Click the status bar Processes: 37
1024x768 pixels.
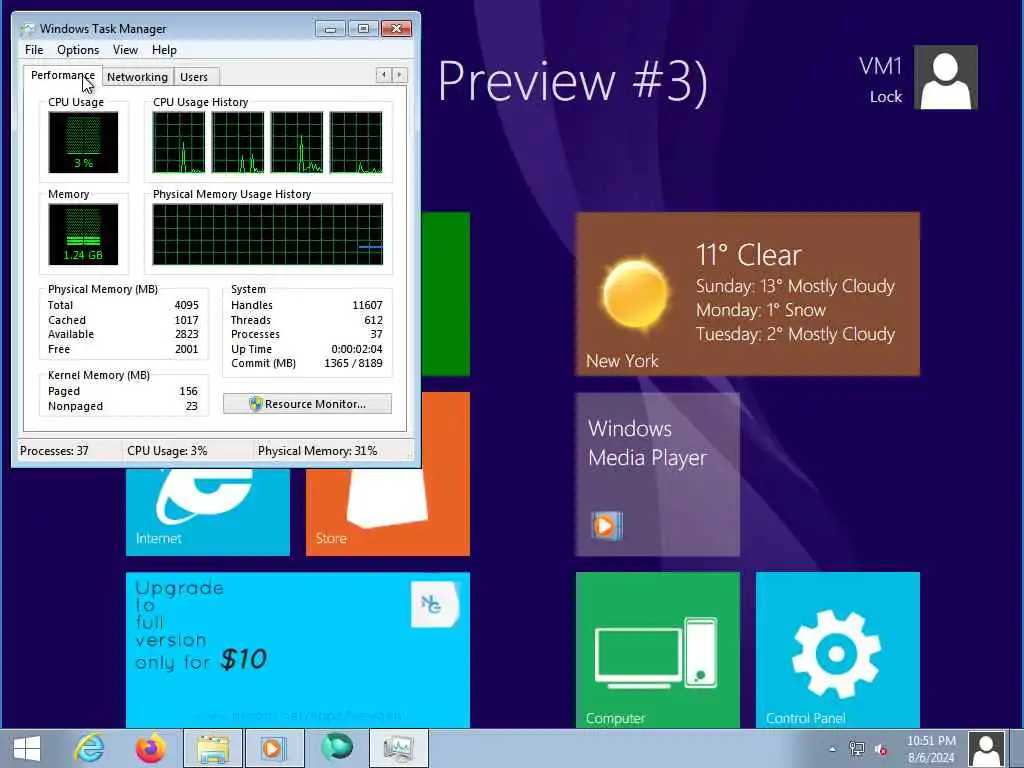point(54,451)
